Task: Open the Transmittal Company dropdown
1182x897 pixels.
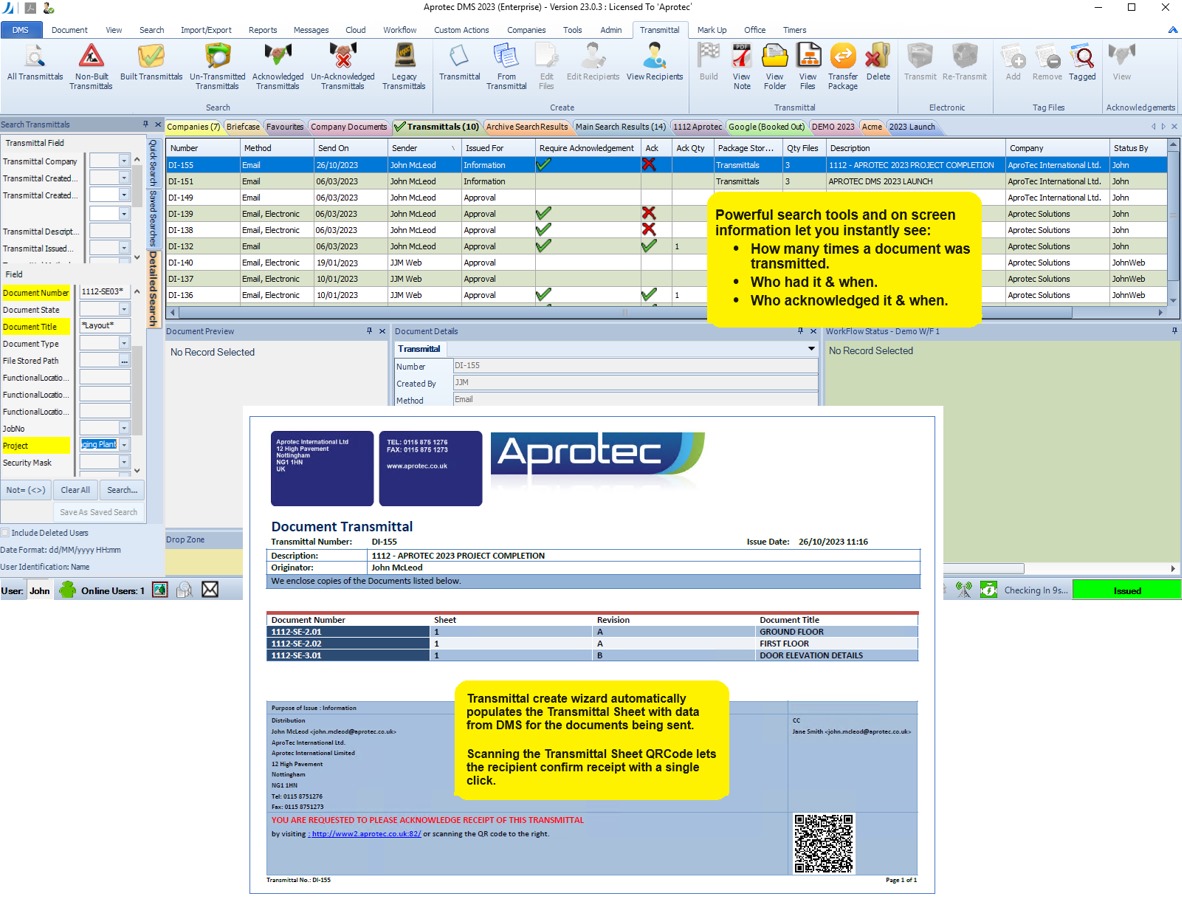Action: coord(124,161)
